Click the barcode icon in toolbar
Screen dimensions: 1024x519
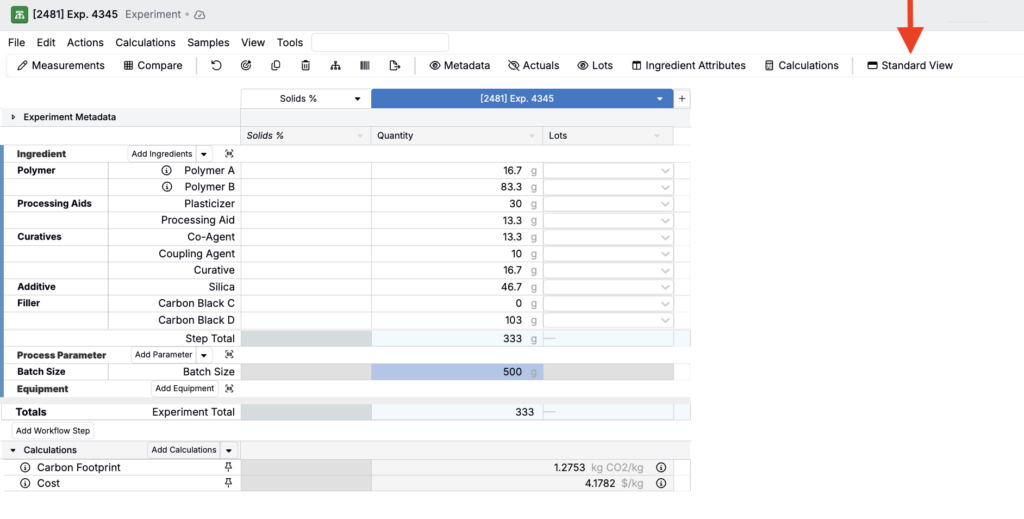click(365, 66)
